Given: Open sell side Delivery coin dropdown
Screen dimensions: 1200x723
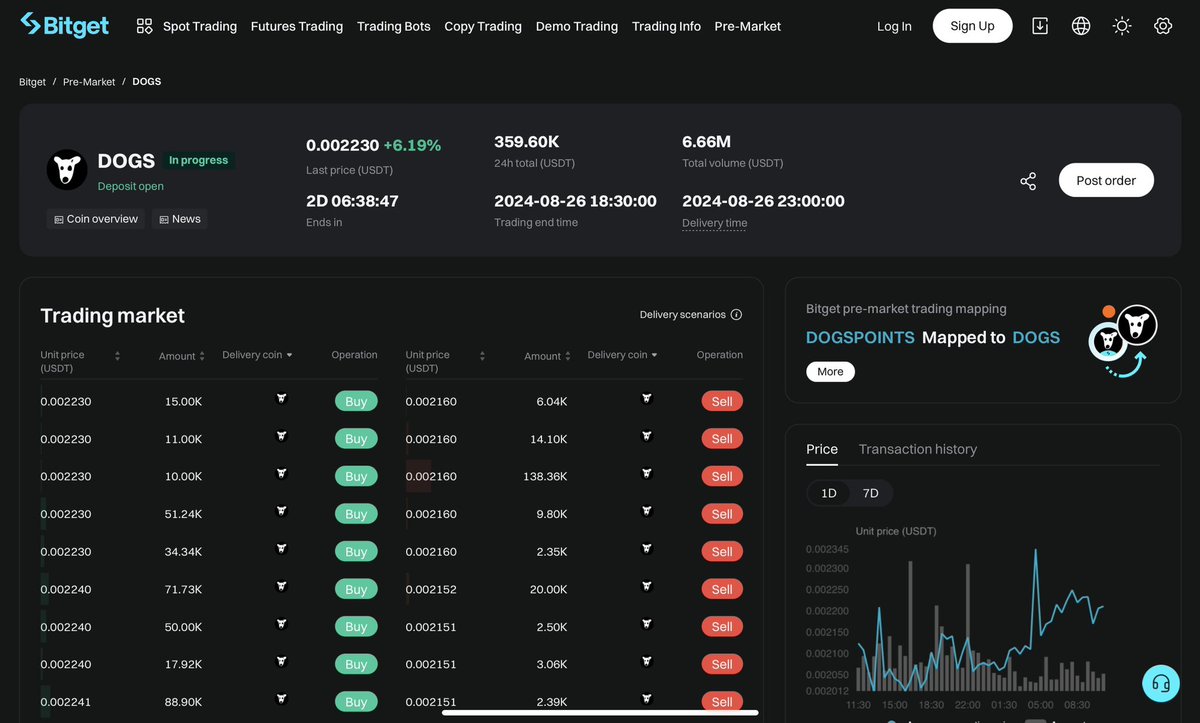Looking at the screenshot, I should (x=622, y=355).
